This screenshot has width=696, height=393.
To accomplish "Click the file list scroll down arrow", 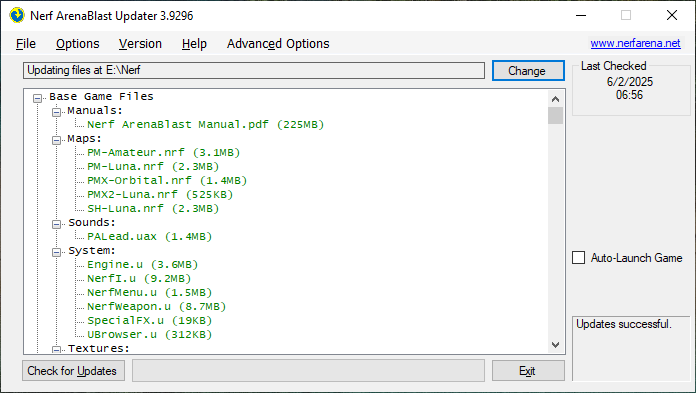I will coord(555,345).
